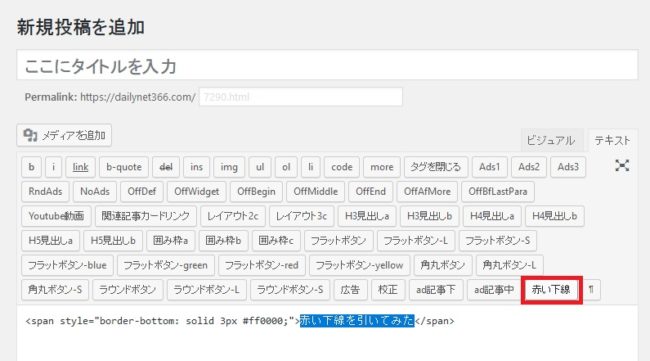Switch to the テキスト tab
The width and height of the screenshot is (650, 361).
click(x=612, y=141)
